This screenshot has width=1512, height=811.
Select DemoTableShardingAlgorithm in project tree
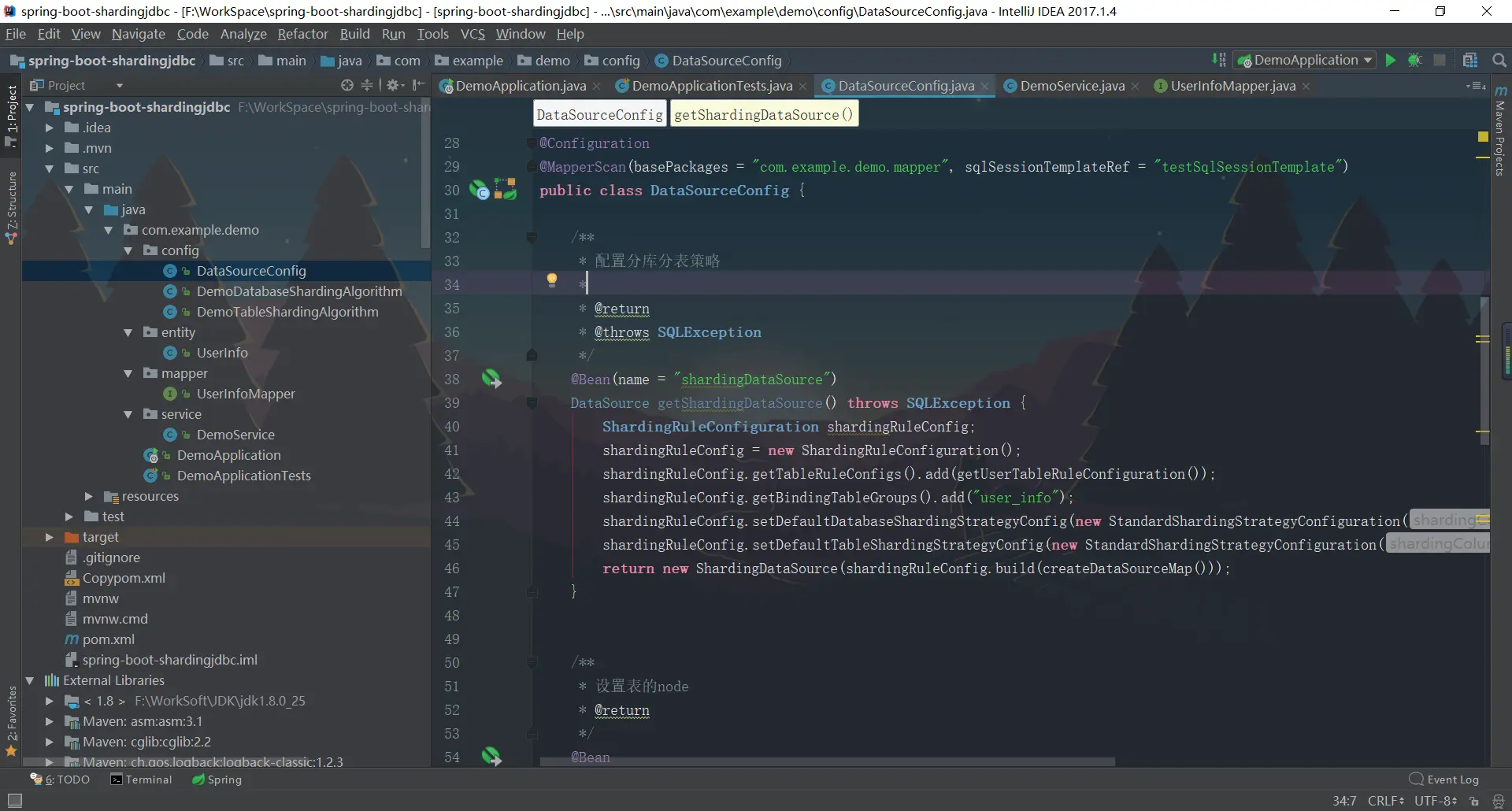tap(287, 312)
